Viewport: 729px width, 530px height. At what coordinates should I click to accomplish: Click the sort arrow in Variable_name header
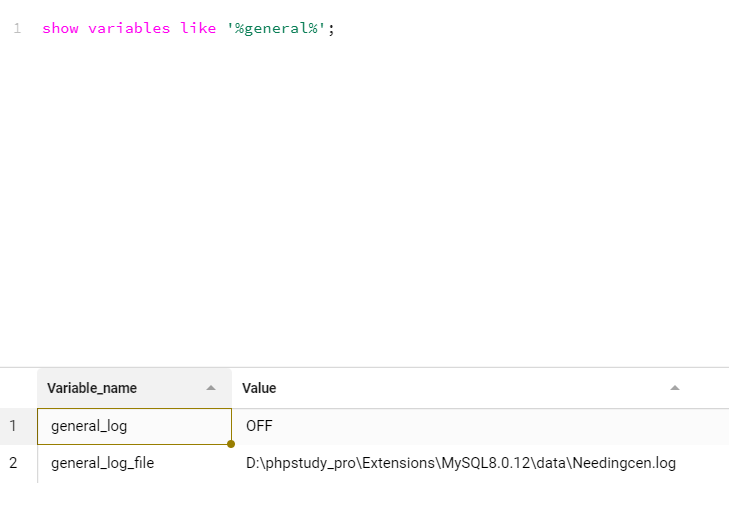(211, 388)
